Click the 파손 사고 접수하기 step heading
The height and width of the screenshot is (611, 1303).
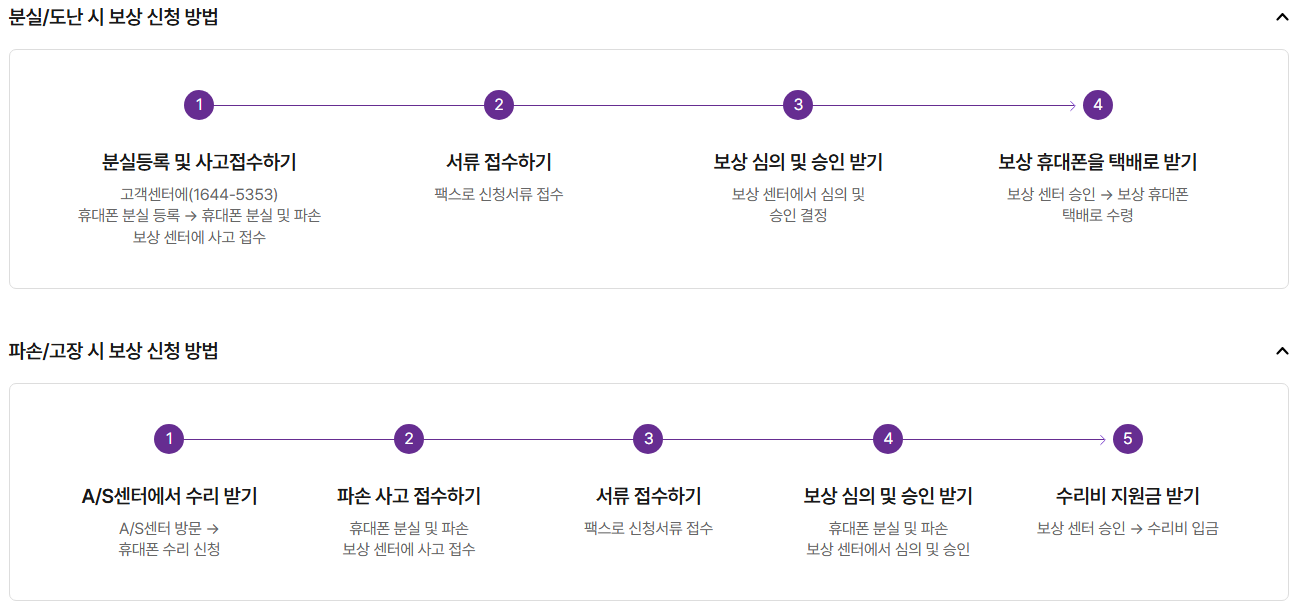tap(409, 494)
